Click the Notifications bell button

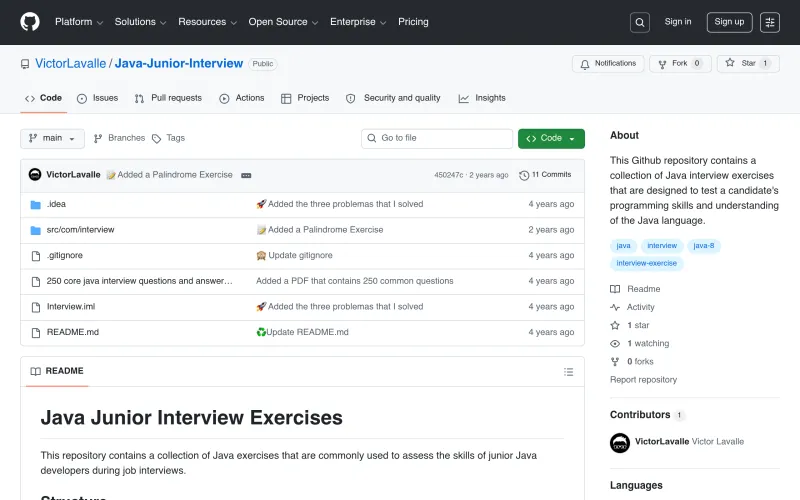point(608,64)
